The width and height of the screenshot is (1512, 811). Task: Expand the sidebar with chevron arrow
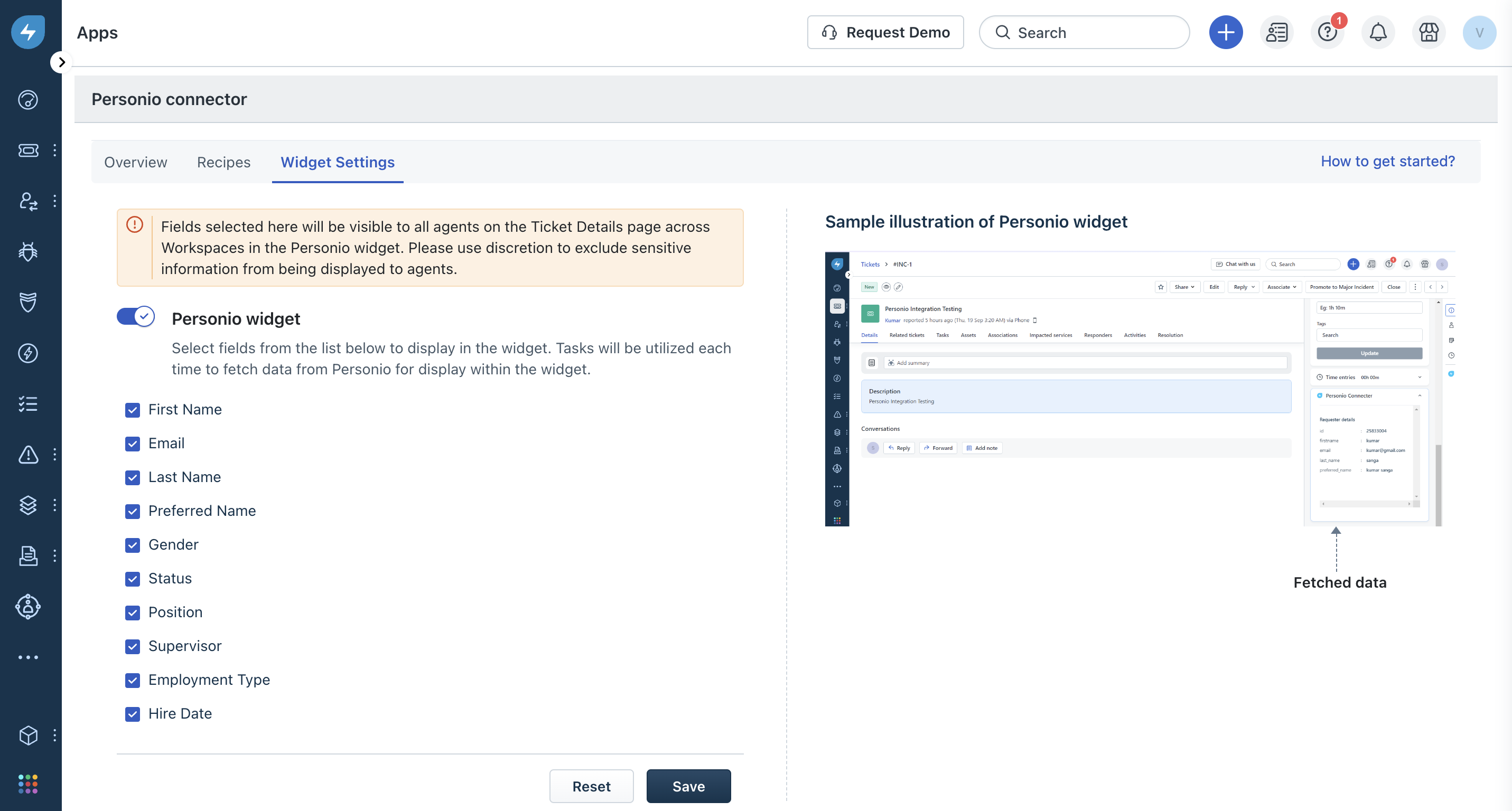tap(62, 62)
